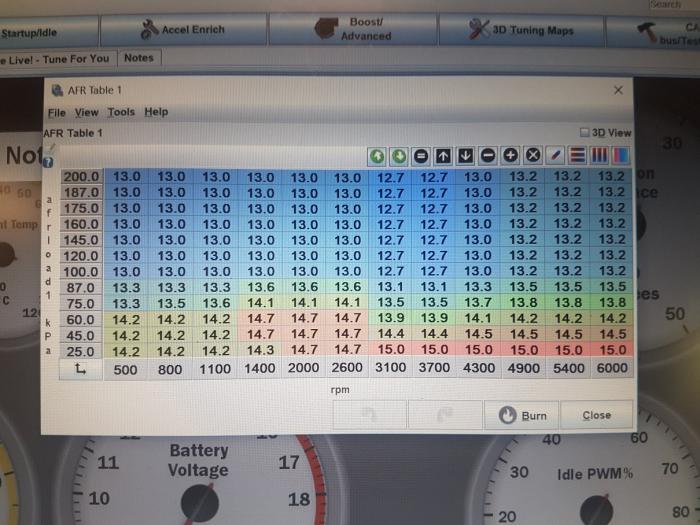700x525 pixels.
Task: Click the vertical-lines interpolate icon
Action: [x=597, y=156]
